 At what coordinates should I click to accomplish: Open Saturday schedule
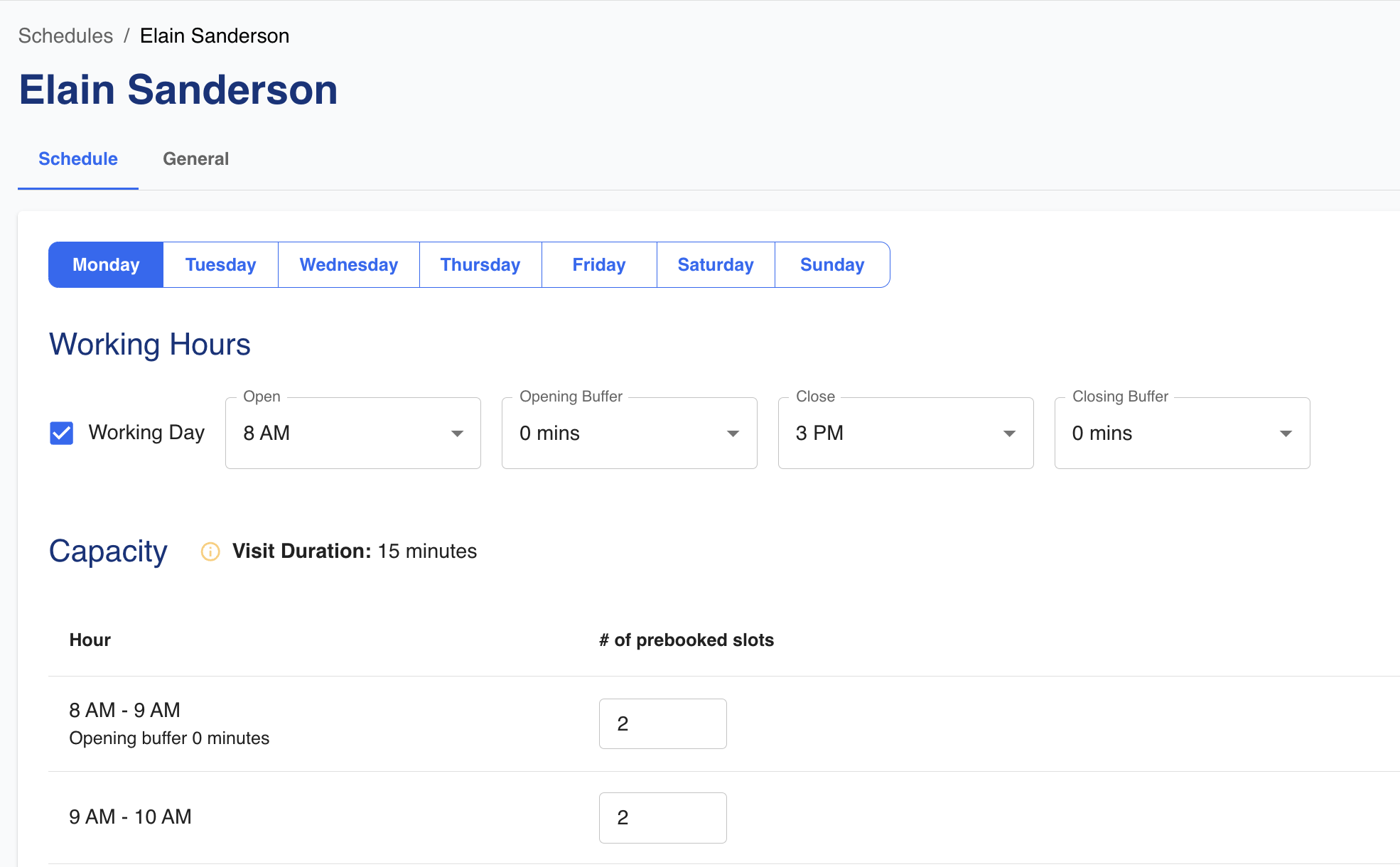716,264
